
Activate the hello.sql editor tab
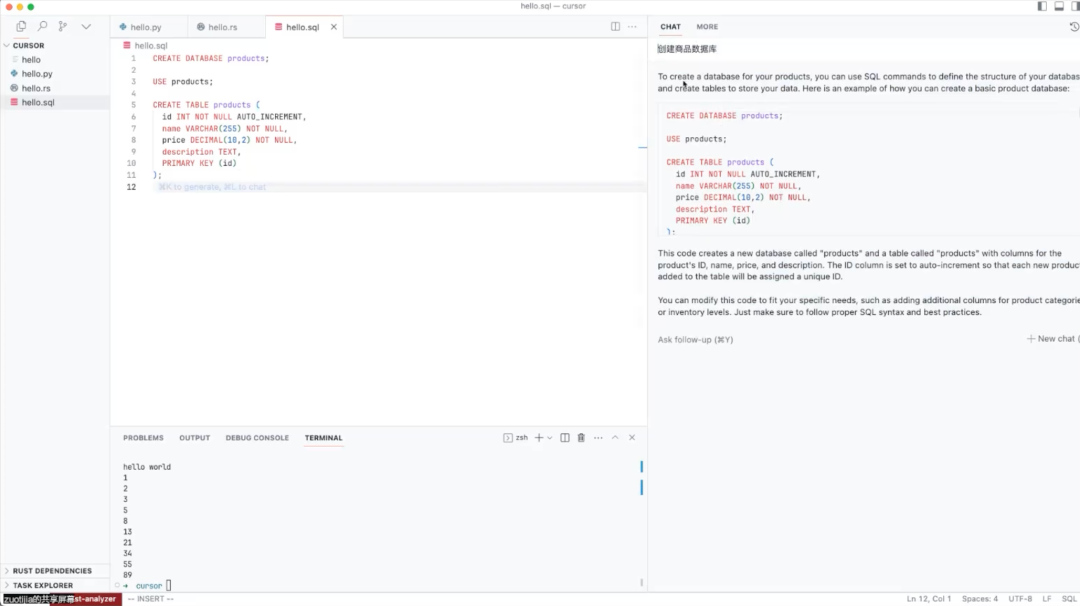[302, 27]
